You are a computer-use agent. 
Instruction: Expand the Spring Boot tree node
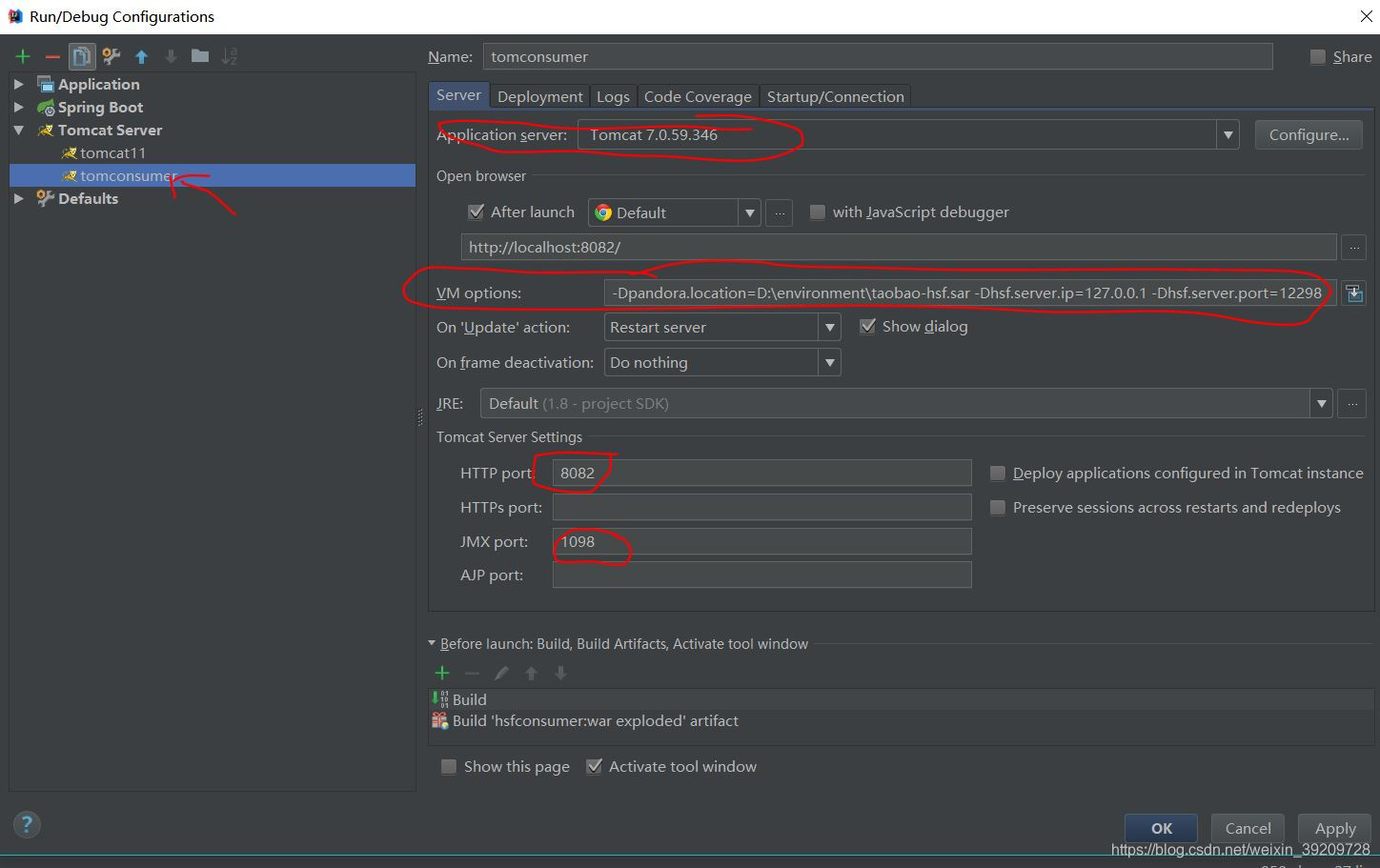(19, 107)
